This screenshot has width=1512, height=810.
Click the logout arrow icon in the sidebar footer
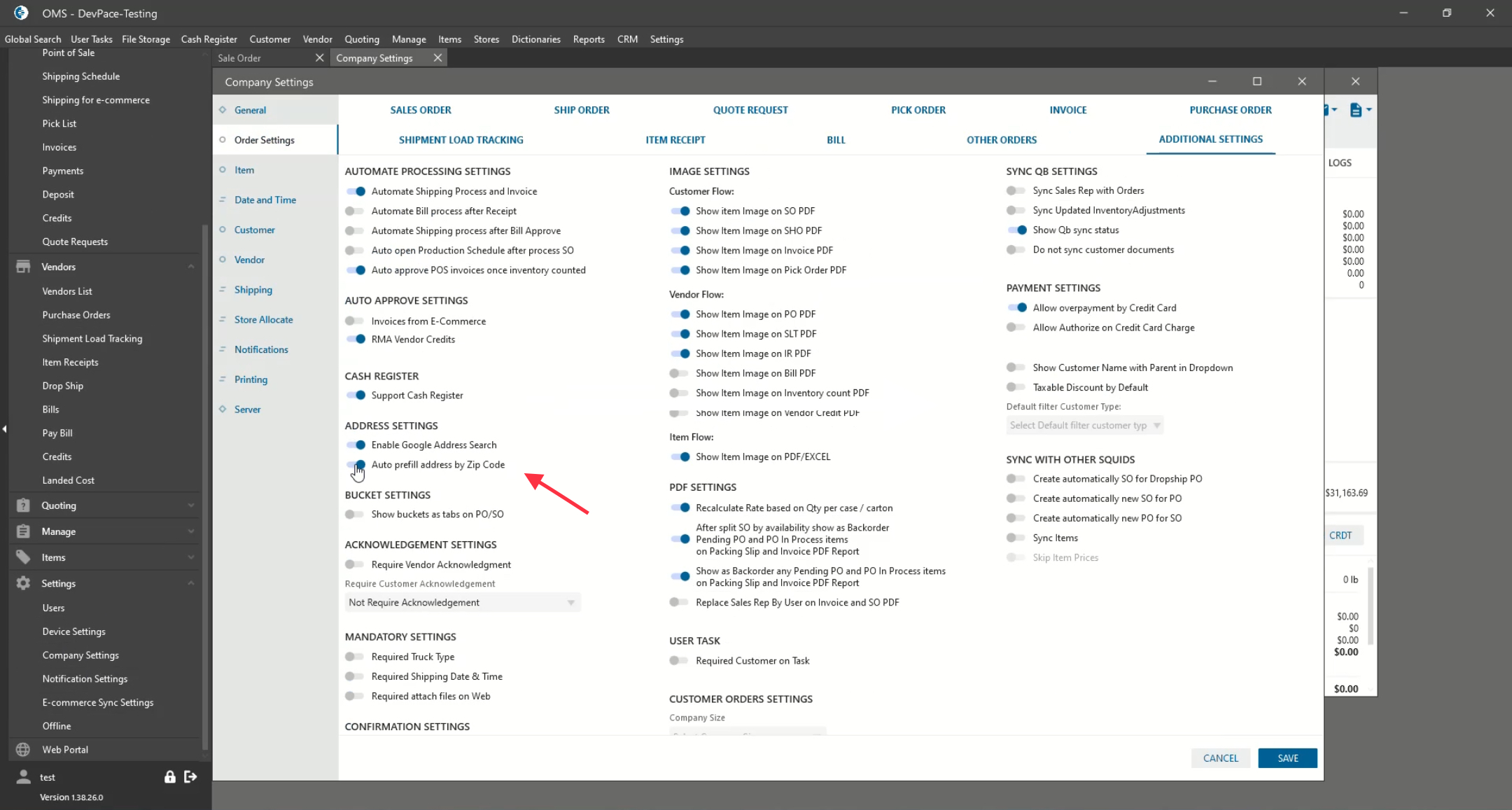click(190, 776)
